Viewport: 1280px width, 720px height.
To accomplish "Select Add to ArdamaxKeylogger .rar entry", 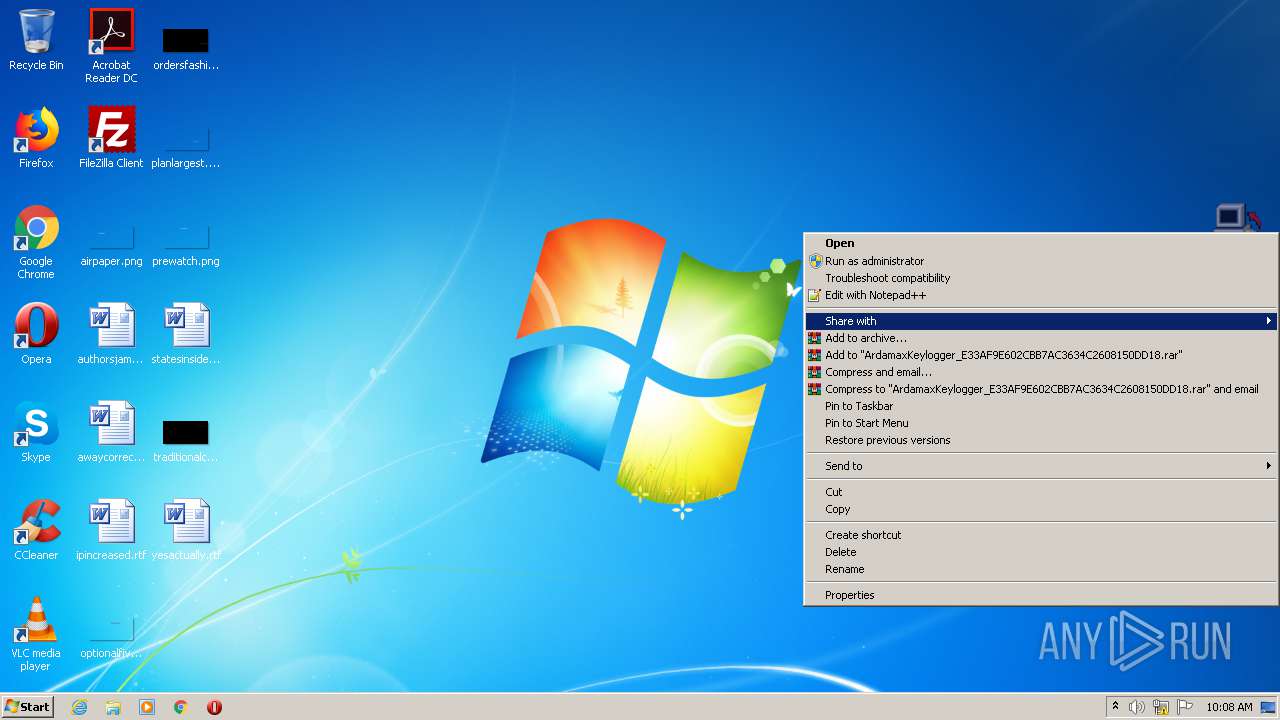I will point(1041,355).
